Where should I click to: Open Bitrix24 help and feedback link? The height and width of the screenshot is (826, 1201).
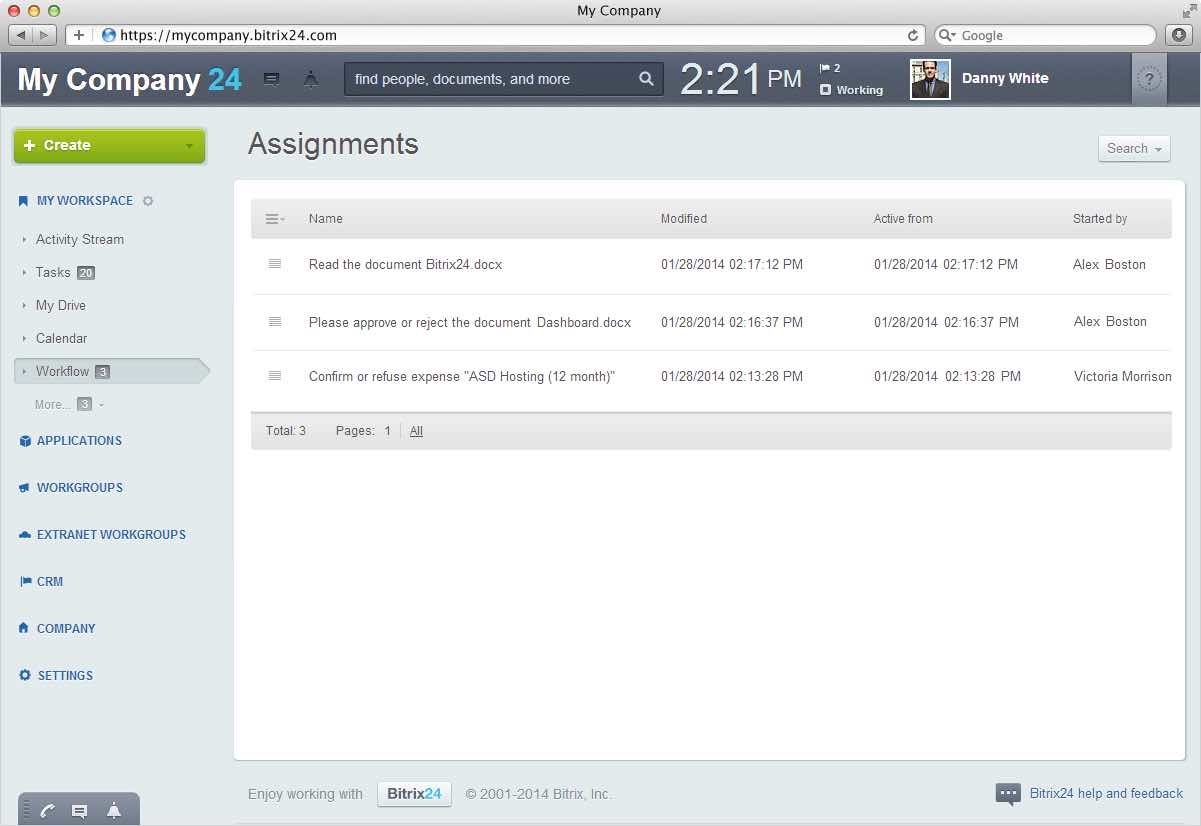1105,793
